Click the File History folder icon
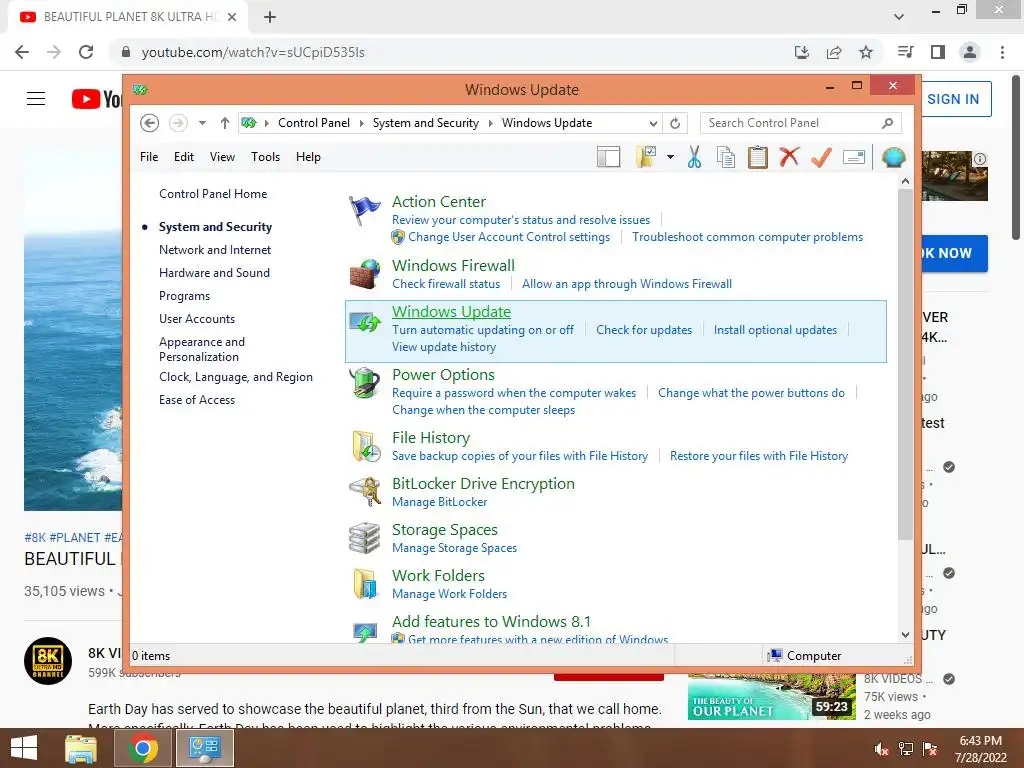 tap(366, 447)
